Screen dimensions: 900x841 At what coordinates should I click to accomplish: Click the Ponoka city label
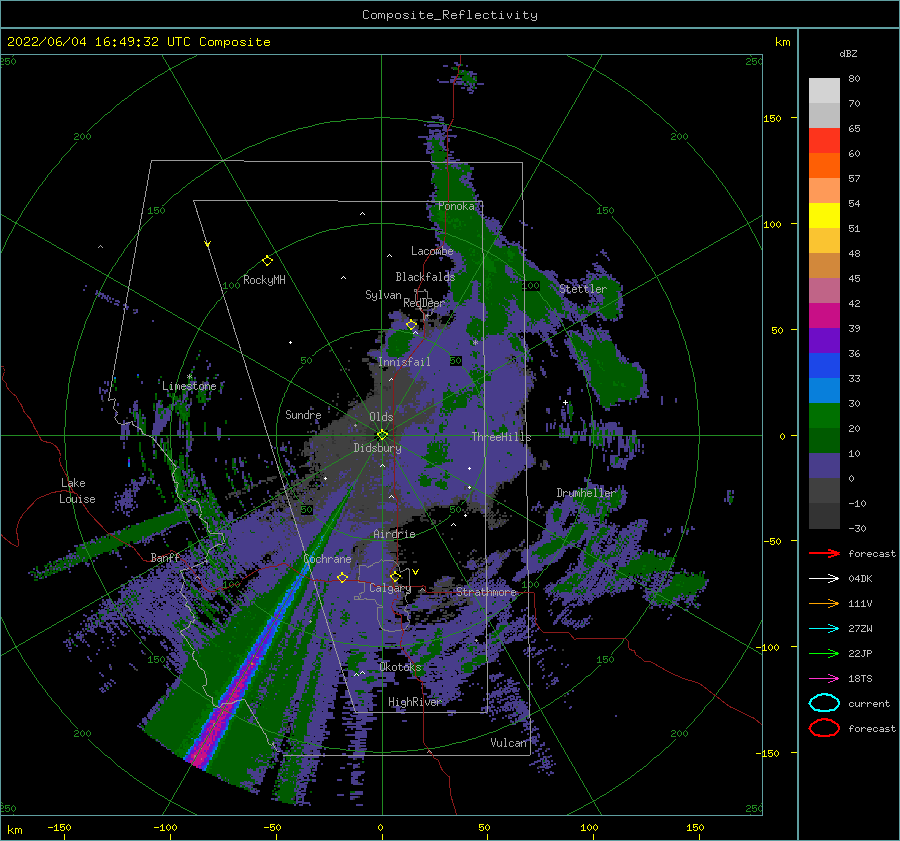456,206
